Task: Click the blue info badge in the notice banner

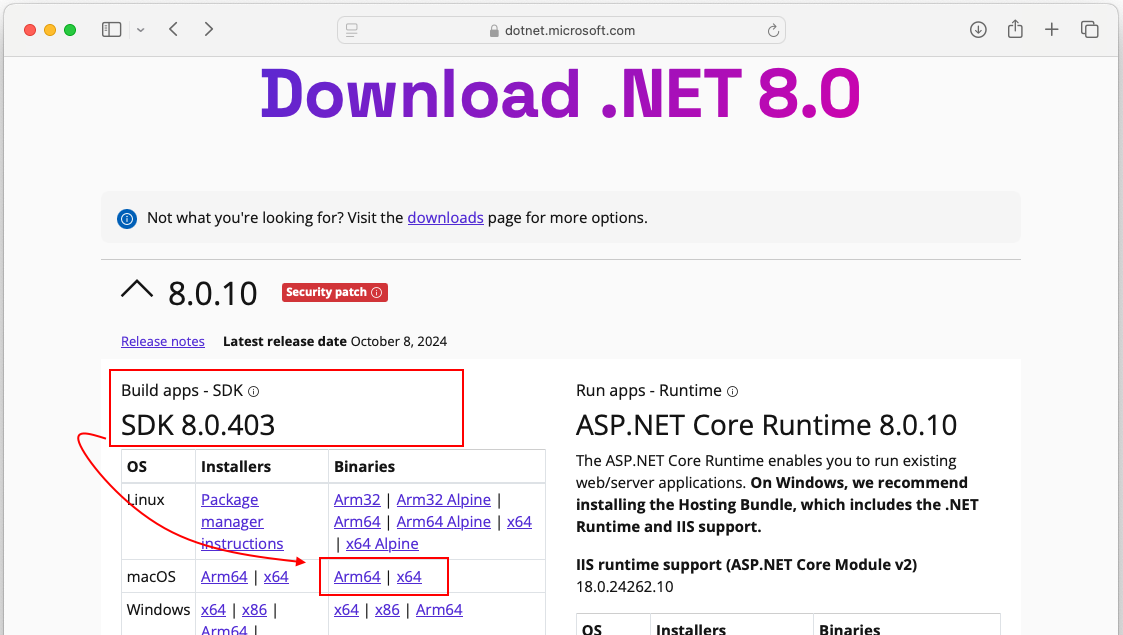Action: [x=126, y=217]
